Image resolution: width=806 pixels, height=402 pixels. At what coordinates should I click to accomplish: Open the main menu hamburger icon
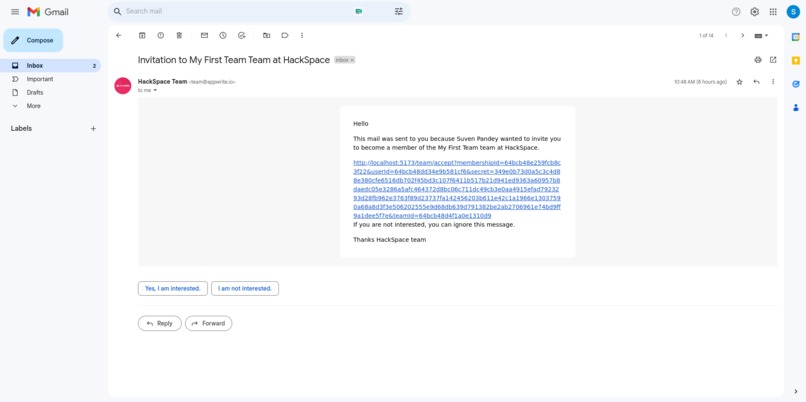click(15, 12)
